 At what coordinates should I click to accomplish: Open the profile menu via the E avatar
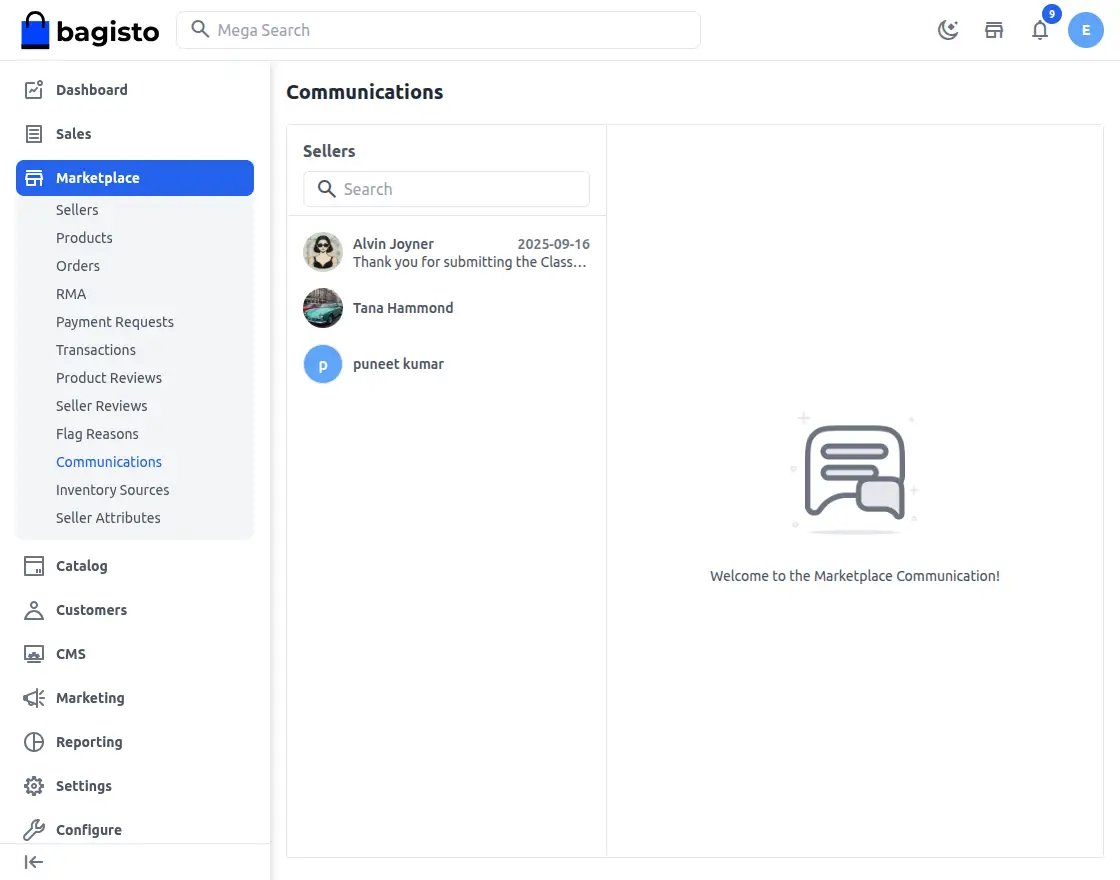[1086, 30]
